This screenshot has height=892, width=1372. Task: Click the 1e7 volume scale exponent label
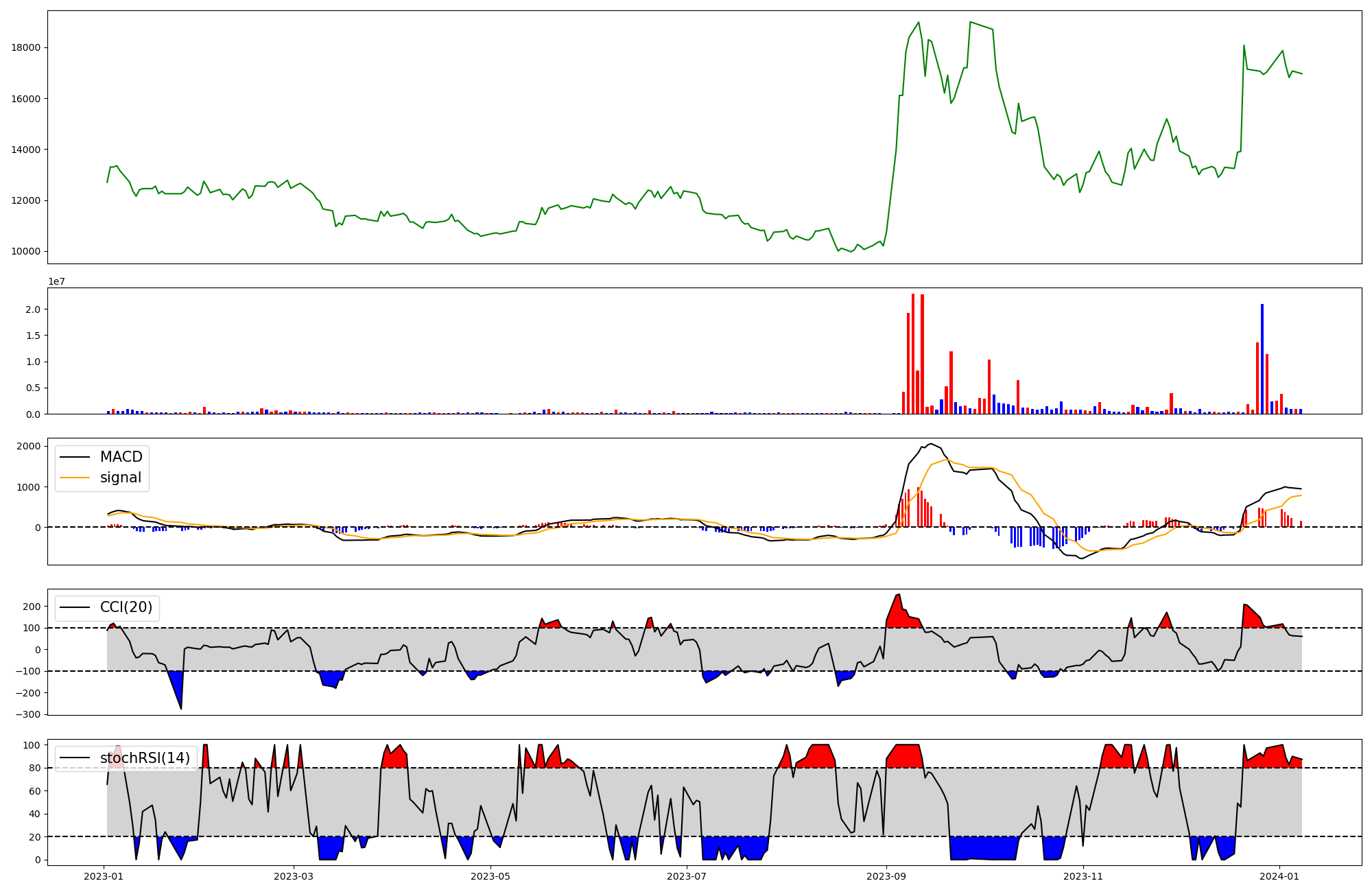pyautogui.click(x=56, y=281)
